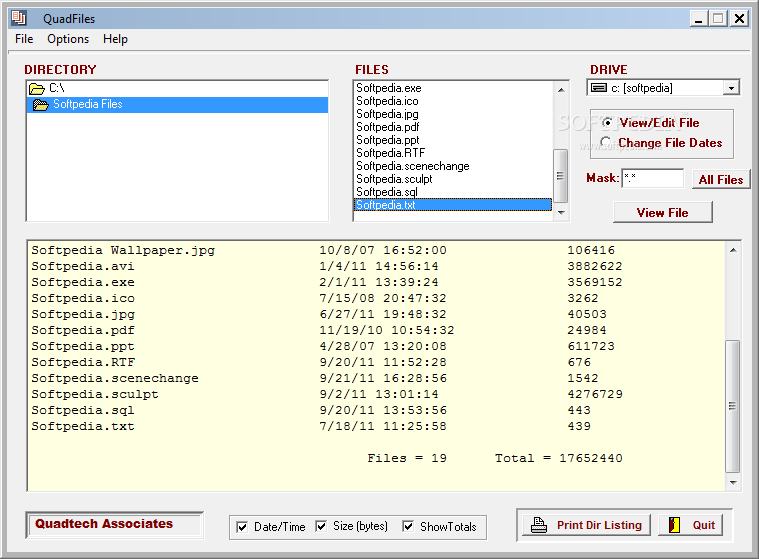Click the Mask input field
Image resolution: width=759 pixels, height=559 pixels.
coord(653,179)
